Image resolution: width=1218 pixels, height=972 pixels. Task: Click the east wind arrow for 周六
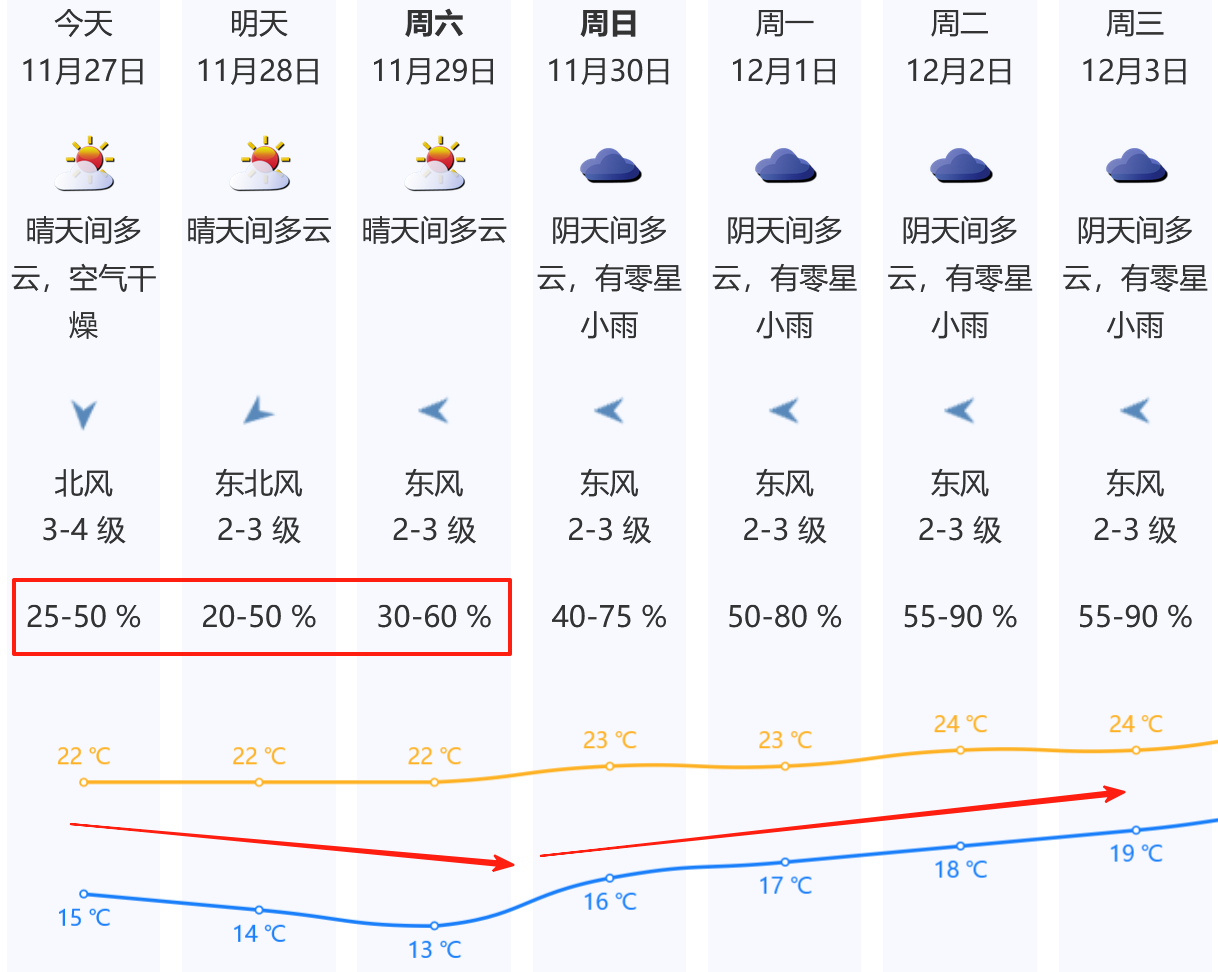[434, 410]
